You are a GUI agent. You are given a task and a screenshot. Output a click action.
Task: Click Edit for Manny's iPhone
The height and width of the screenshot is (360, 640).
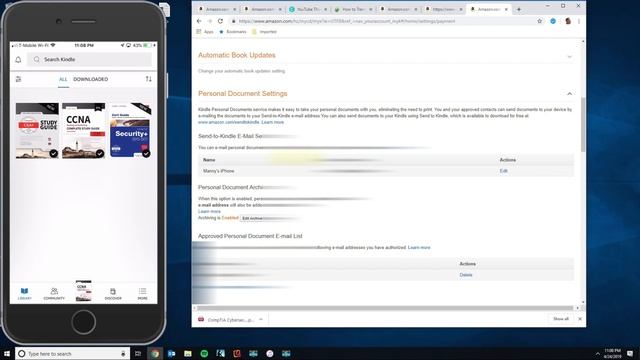click(x=504, y=171)
